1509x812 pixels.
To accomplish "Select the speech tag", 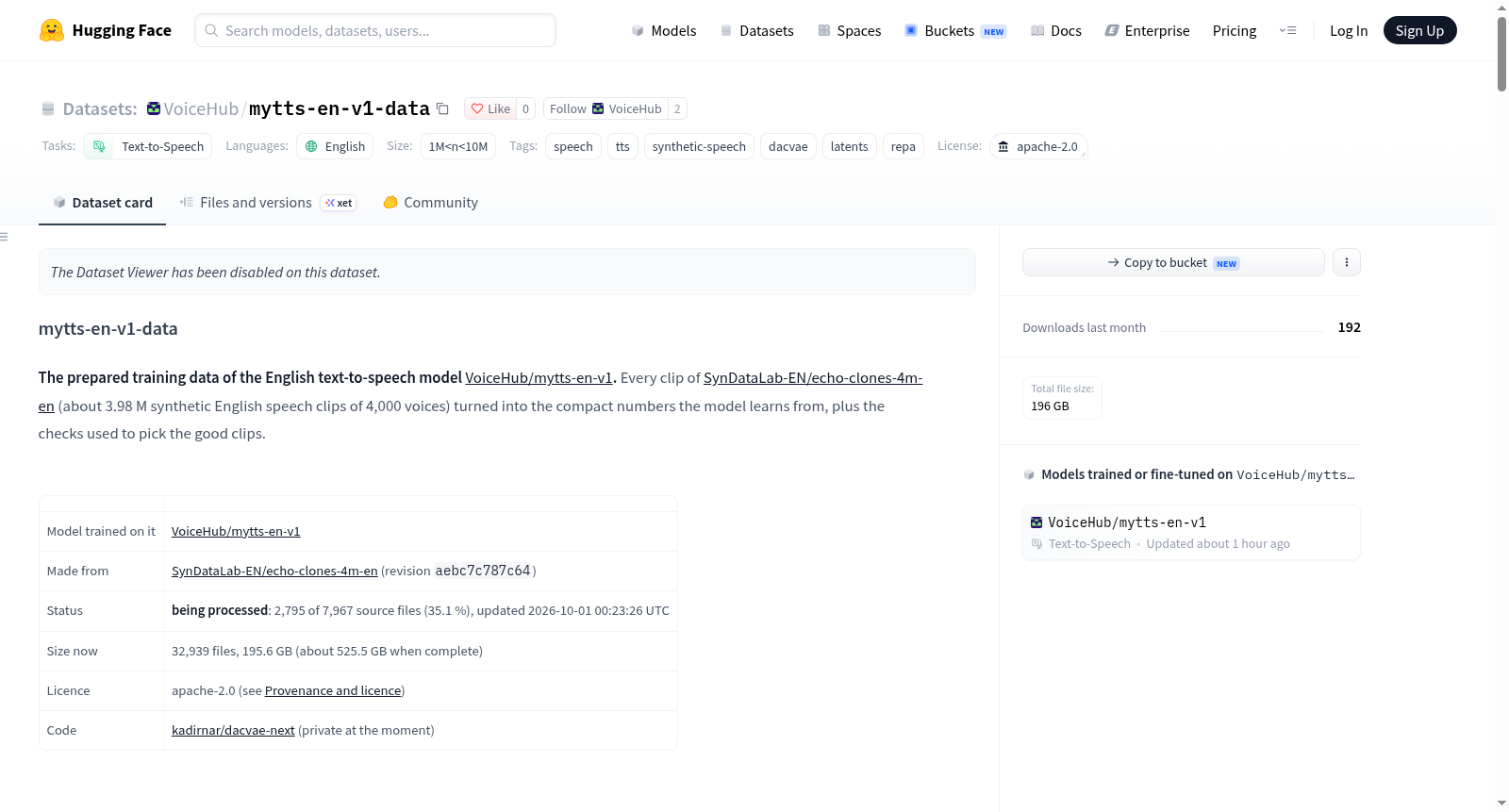I will pyautogui.click(x=573, y=146).
